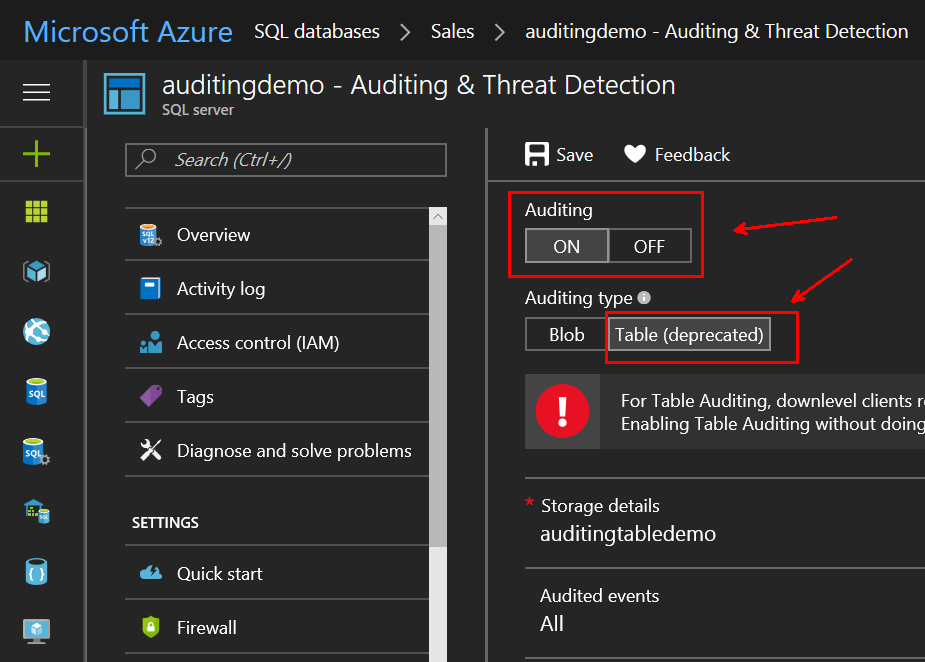Turn Auditing ON

[x=566, y=246]
